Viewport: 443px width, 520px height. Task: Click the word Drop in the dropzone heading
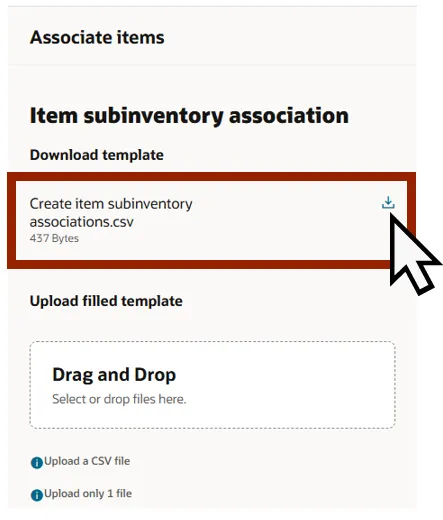155,375
